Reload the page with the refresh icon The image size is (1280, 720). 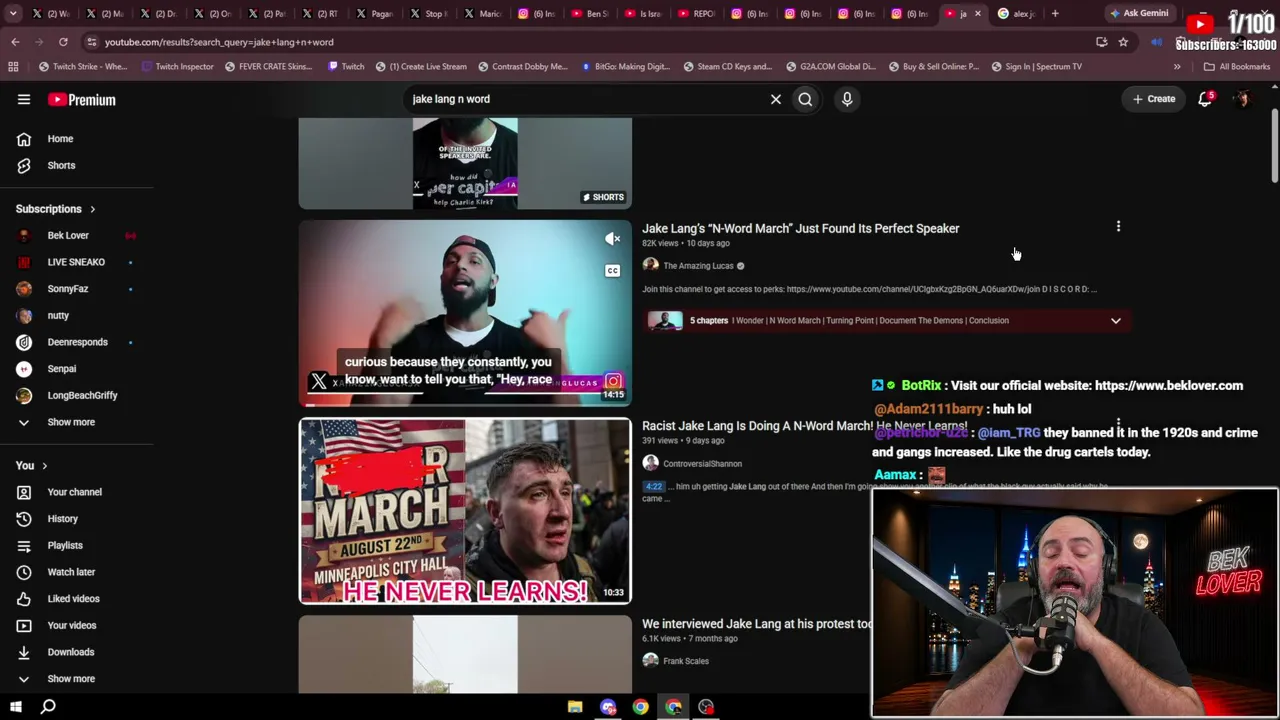coord(63,42)
